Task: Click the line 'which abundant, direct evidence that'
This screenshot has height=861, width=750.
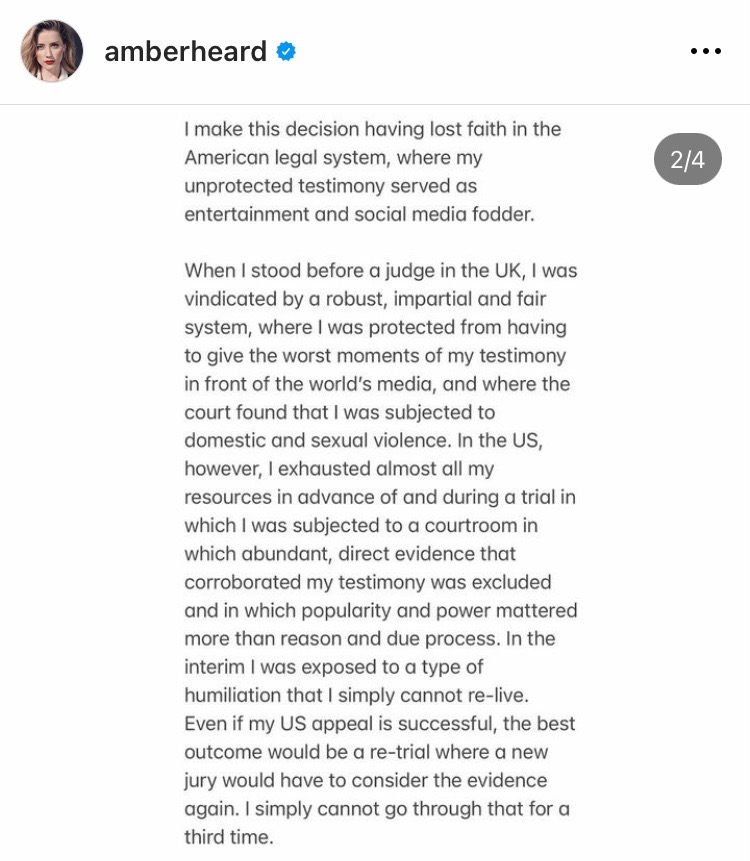Action: point(350,554)
